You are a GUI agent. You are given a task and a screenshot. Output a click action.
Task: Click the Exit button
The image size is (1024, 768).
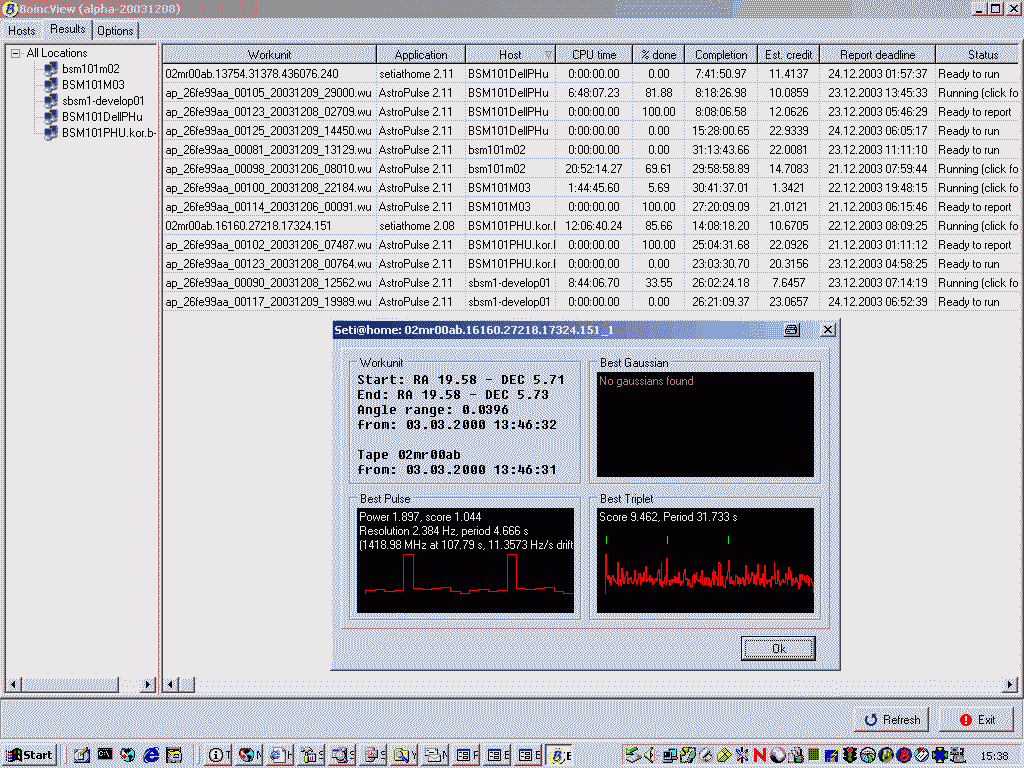(x=976, y=719)
